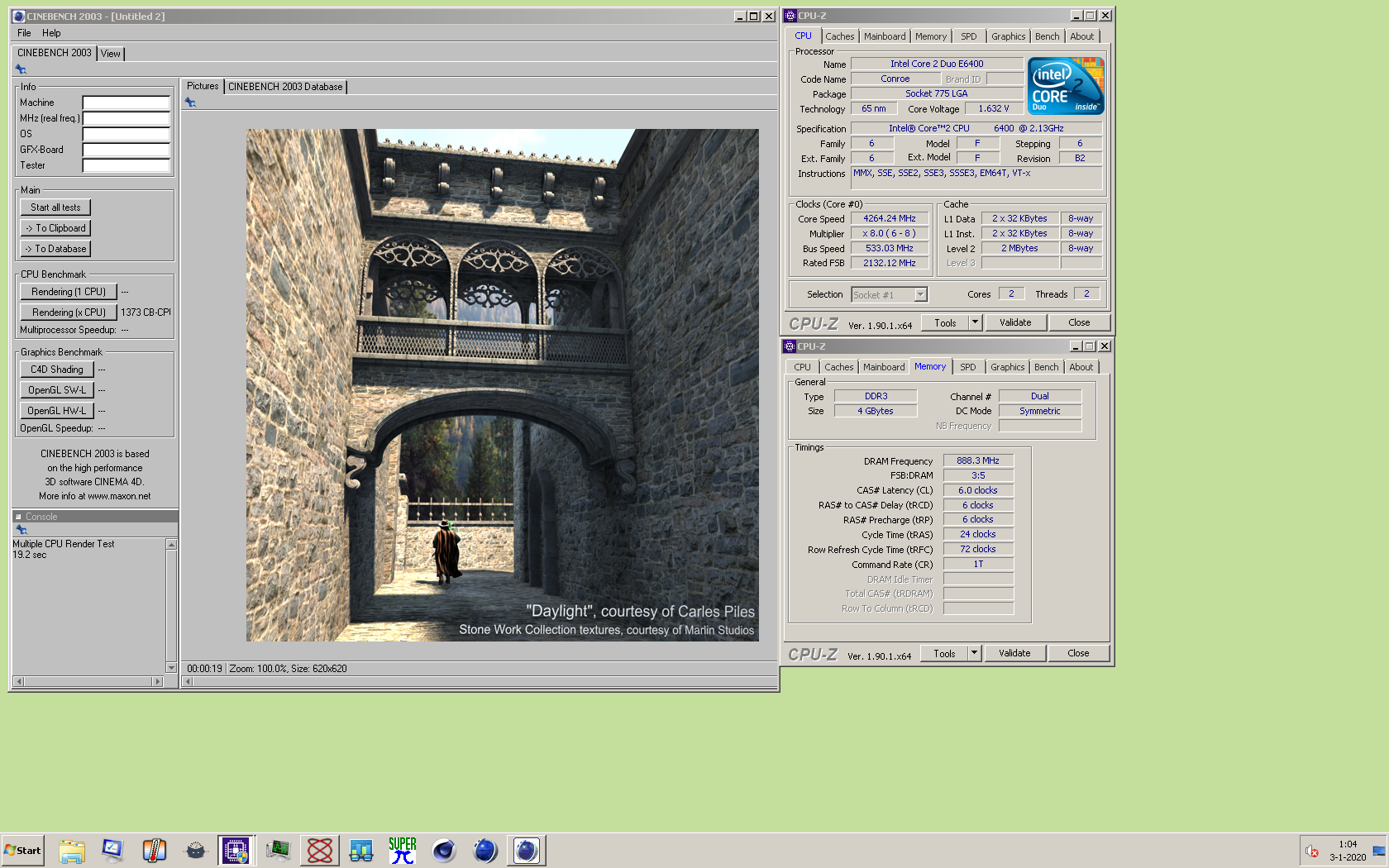Open SPD tab in upper CPU-Z window
The image size is (1389, 868).
[x=969, y=36]
